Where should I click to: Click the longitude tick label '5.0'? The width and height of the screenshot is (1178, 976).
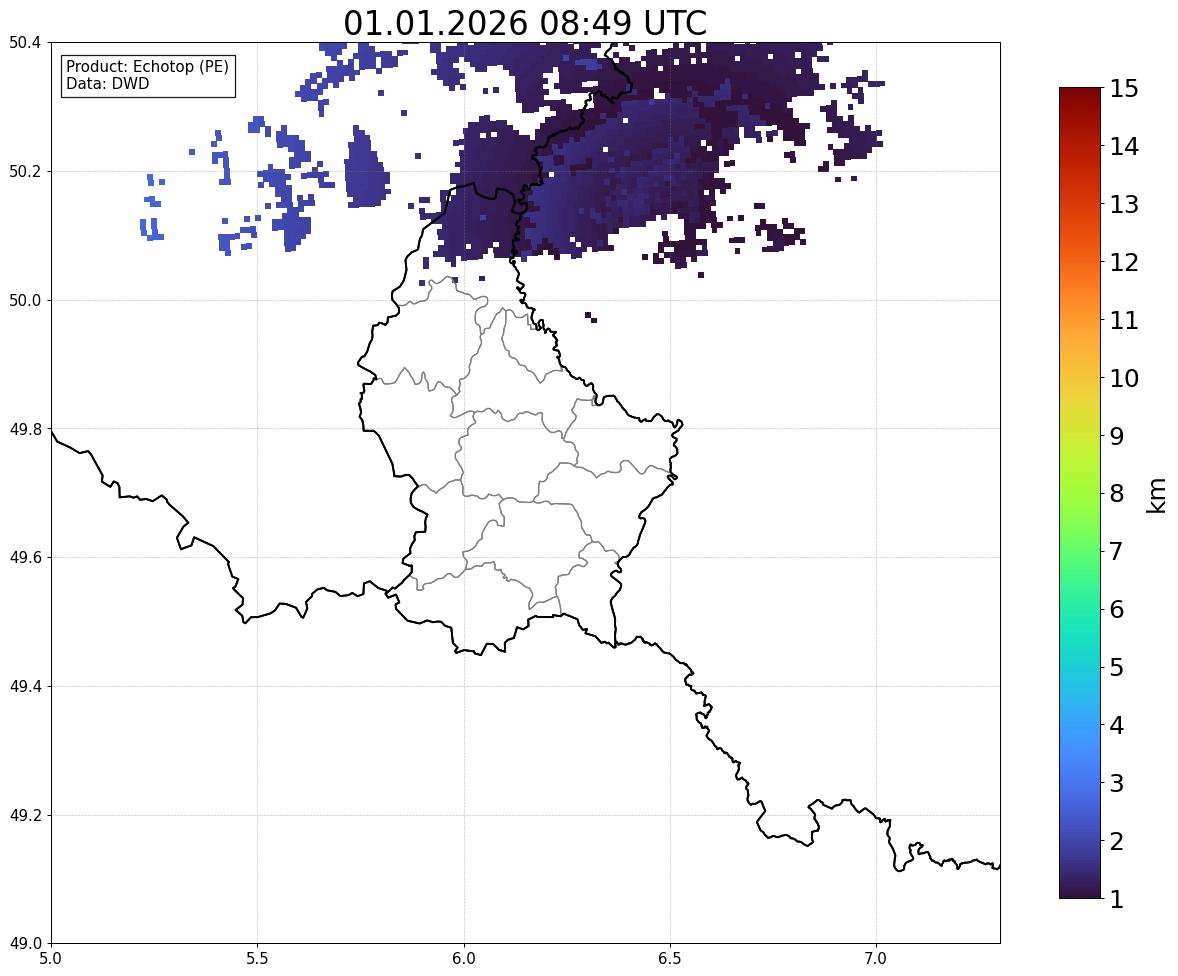click(51, 959)
